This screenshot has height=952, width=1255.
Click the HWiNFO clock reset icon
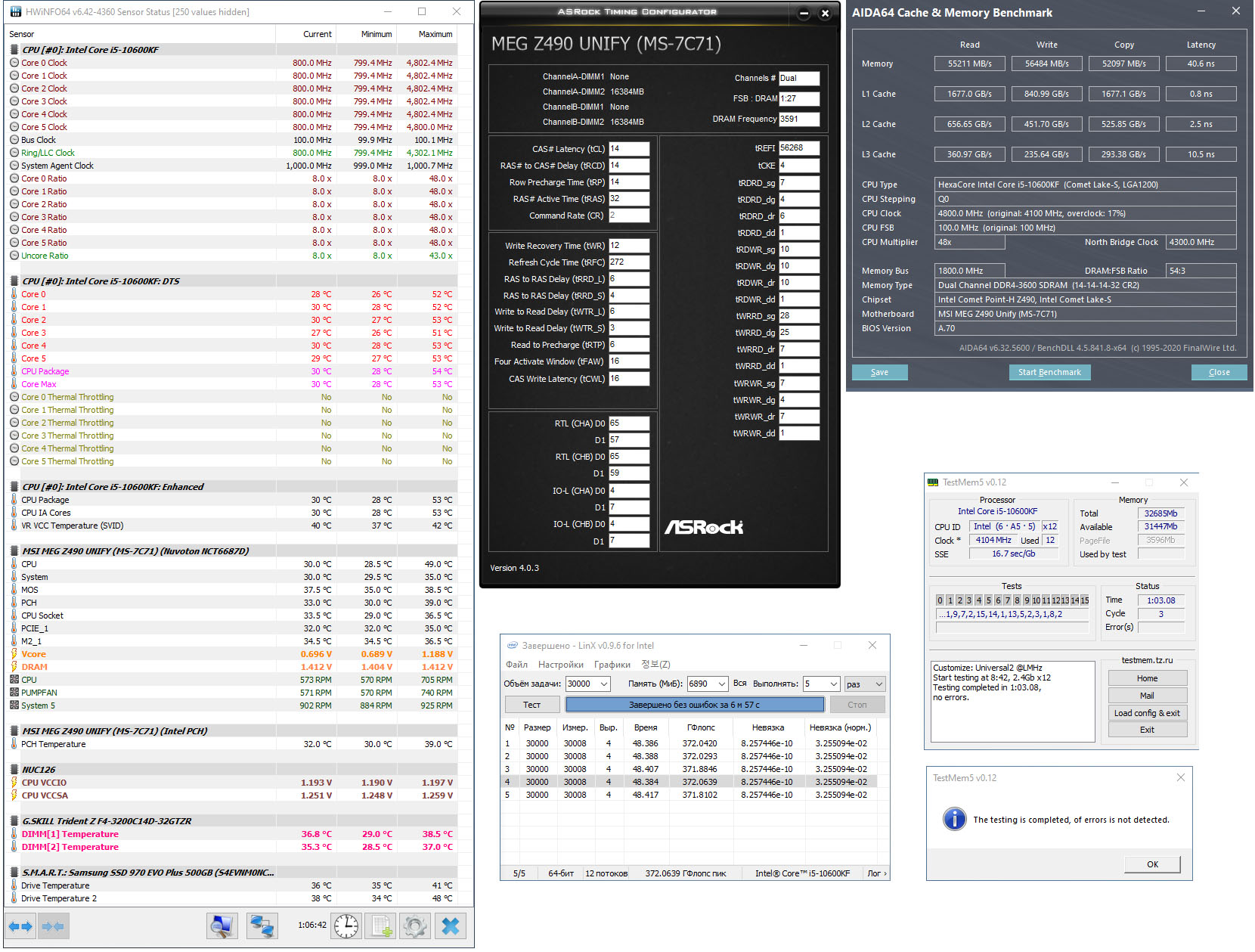[346, 926]
